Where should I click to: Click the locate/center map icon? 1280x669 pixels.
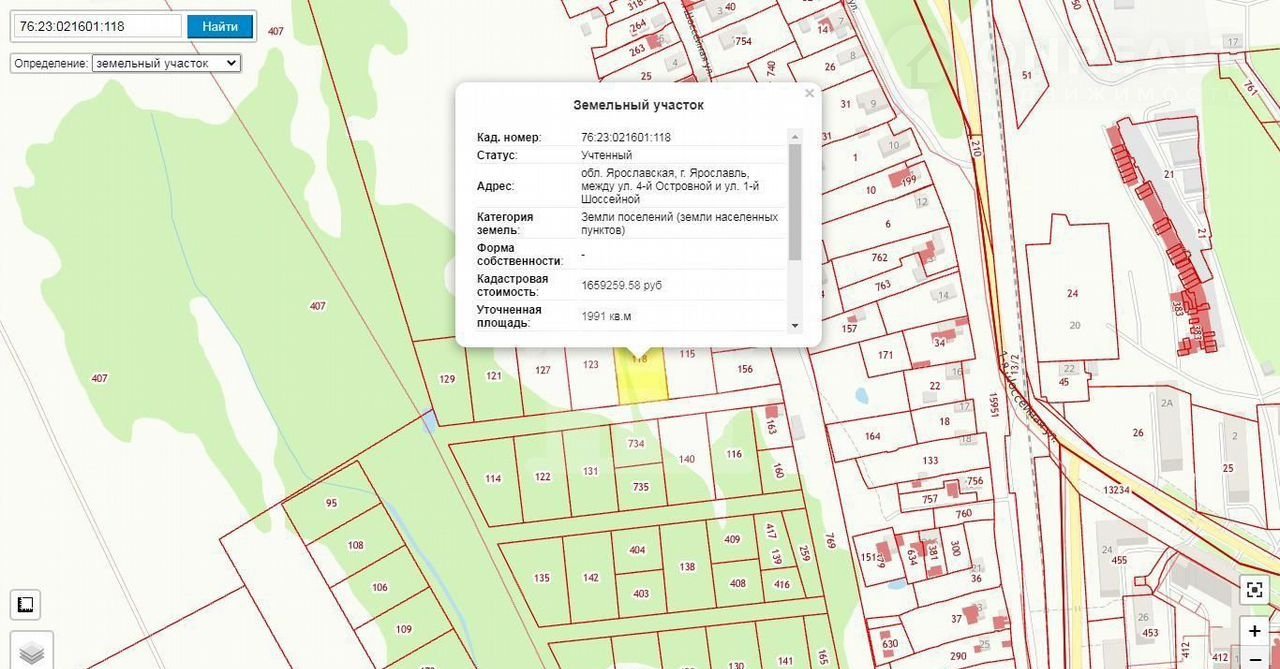tap(1255, 590)
